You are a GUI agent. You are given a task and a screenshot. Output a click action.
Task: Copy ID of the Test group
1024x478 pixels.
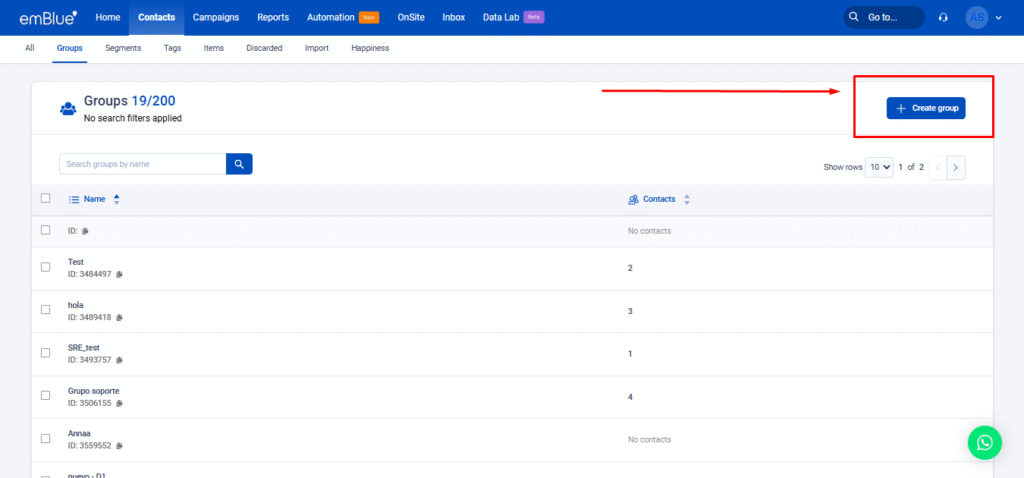(x=119, y=274)
